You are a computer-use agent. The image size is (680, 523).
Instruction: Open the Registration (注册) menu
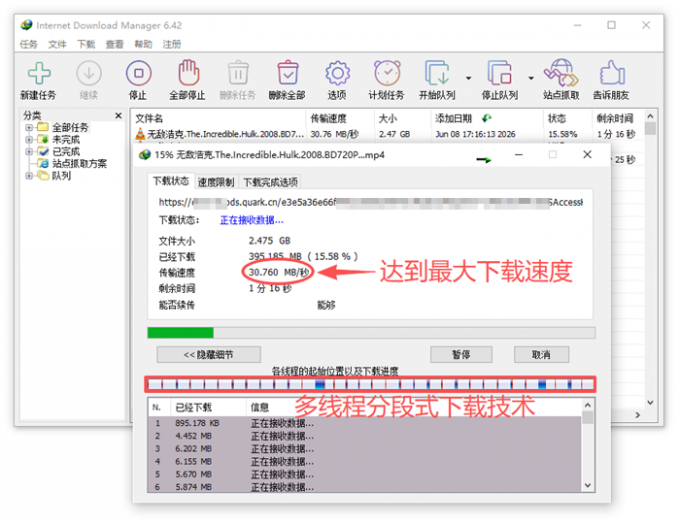coord(172,44)
